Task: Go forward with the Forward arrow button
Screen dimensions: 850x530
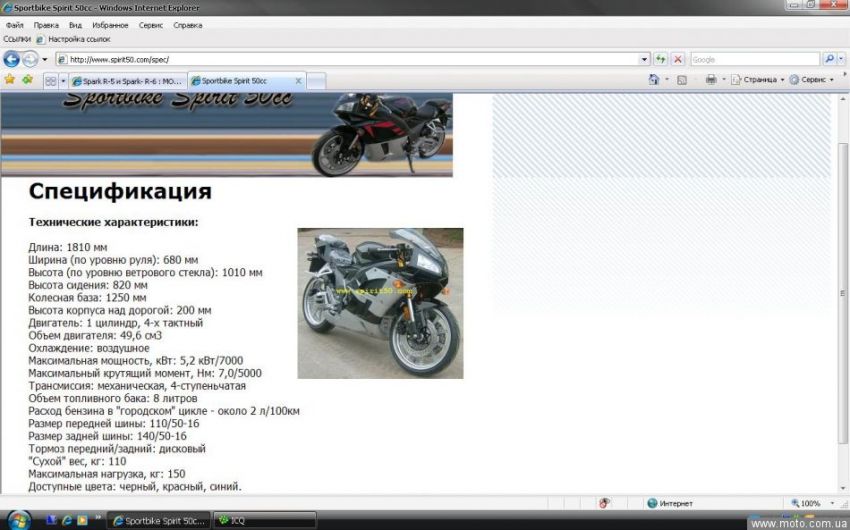Action: 30,59
